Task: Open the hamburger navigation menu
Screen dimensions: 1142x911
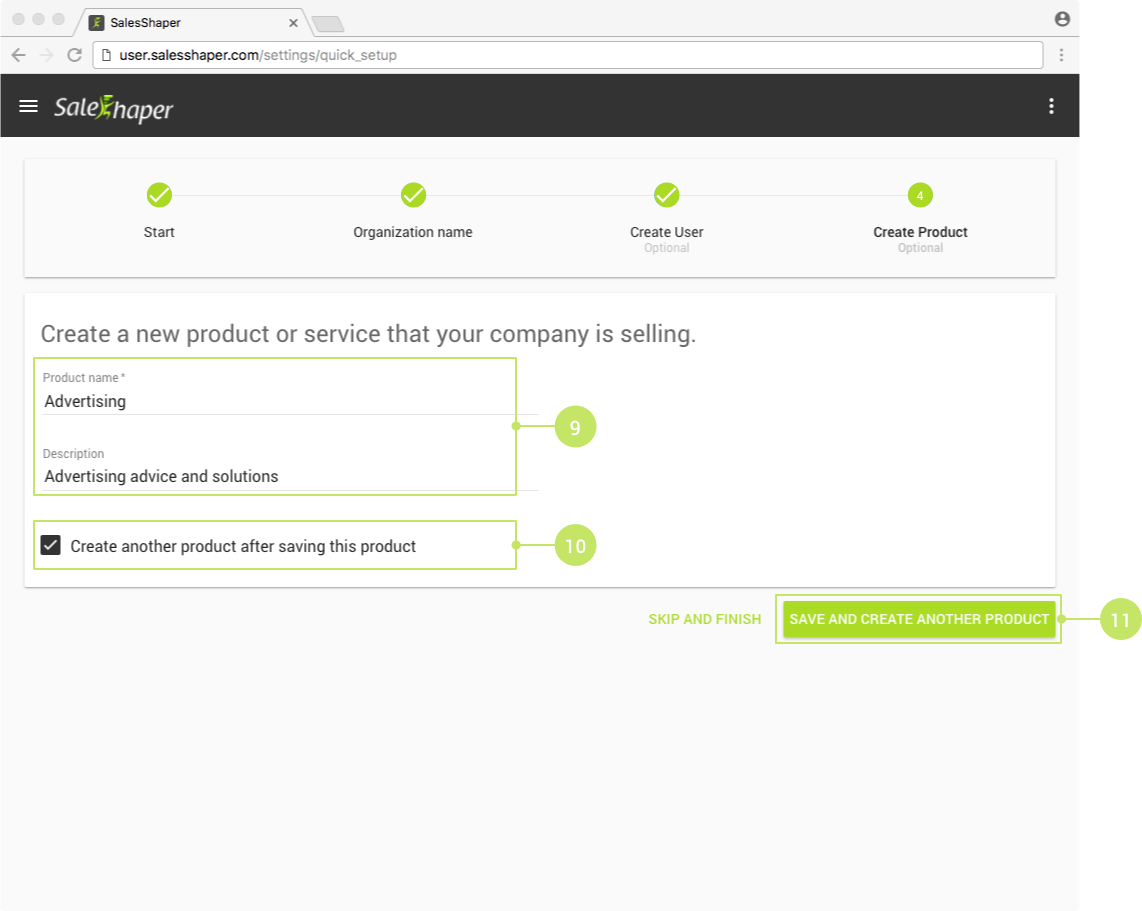Action: click(x=28, y=106)
